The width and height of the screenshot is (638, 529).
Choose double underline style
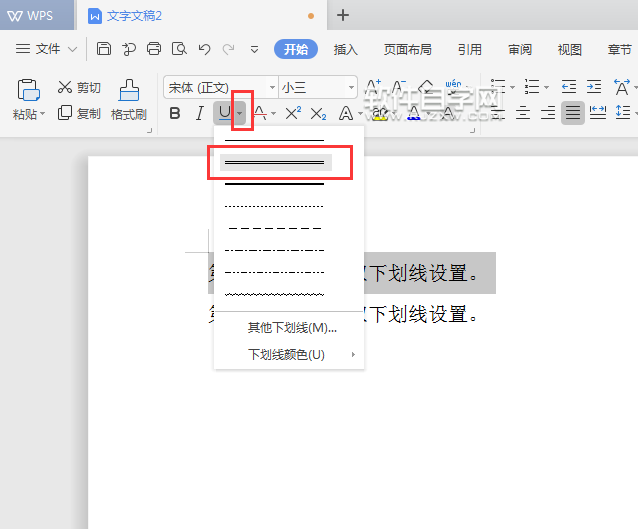pos(275,162)
